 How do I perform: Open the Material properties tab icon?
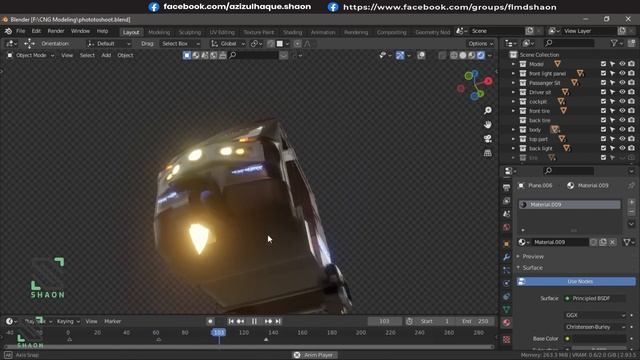coord(507,322)
